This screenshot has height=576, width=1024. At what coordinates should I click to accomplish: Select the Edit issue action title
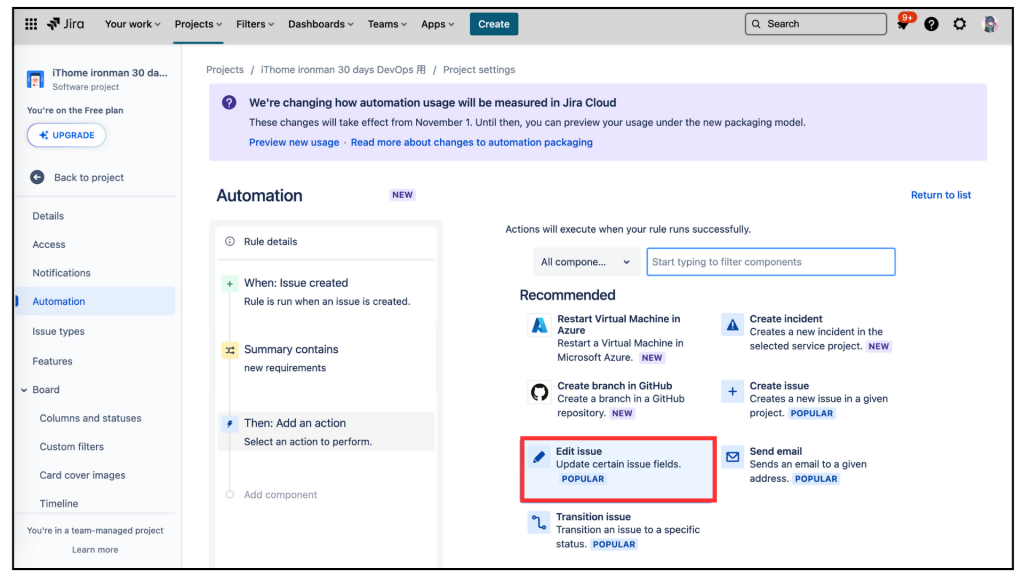click(x=579, y=451)
